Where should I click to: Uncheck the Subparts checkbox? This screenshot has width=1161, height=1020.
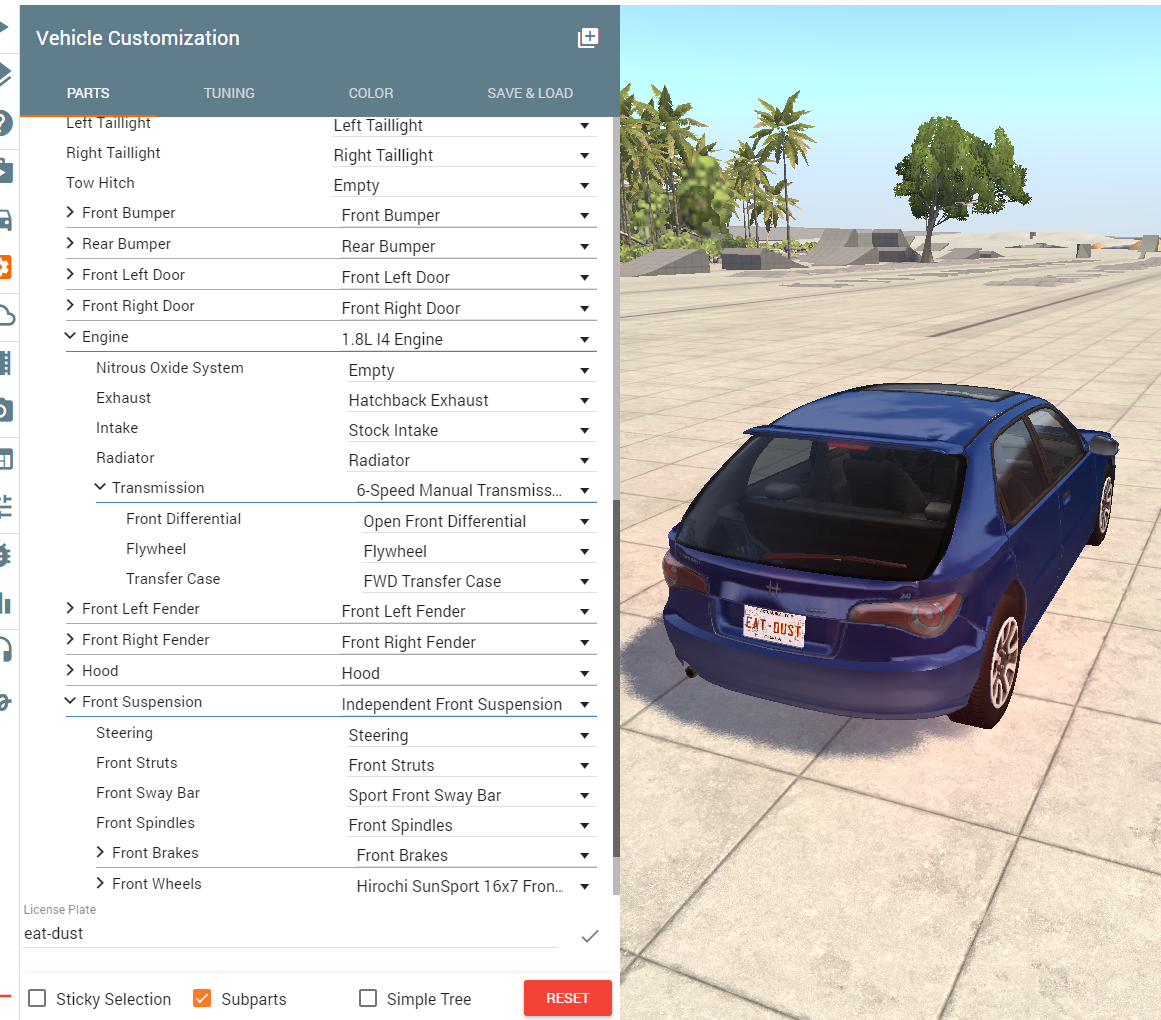(201, 998)
